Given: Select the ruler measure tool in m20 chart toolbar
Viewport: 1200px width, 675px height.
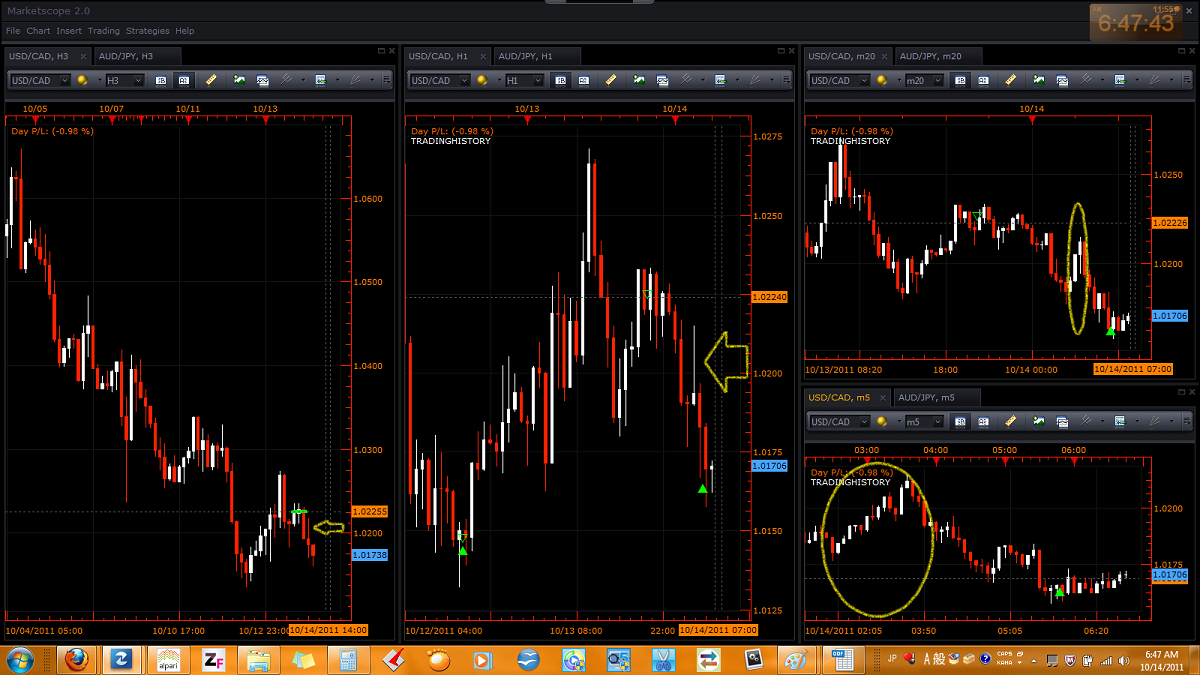Looking at the screenshot, I should point(1011,80).
